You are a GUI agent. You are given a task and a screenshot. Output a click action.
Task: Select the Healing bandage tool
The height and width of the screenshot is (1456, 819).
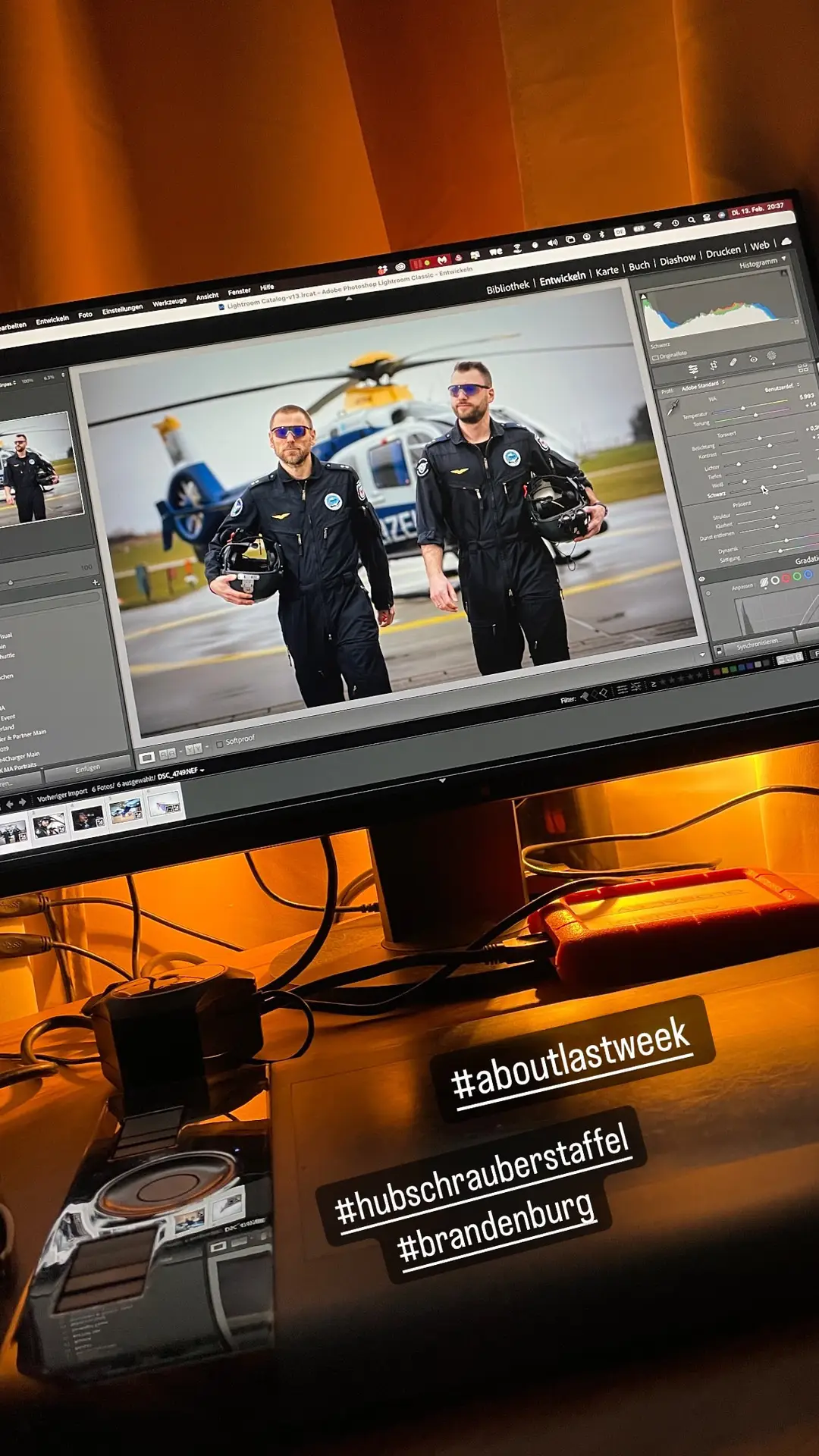[x=733, y=362]
